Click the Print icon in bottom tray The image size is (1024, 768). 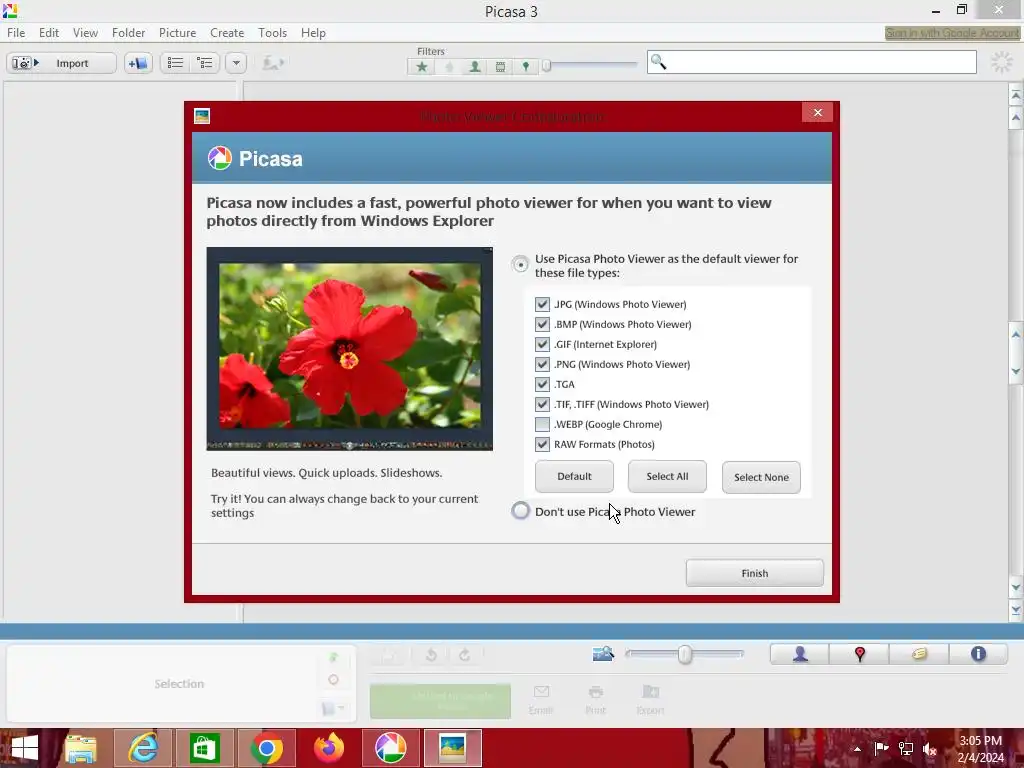(595, 699)
